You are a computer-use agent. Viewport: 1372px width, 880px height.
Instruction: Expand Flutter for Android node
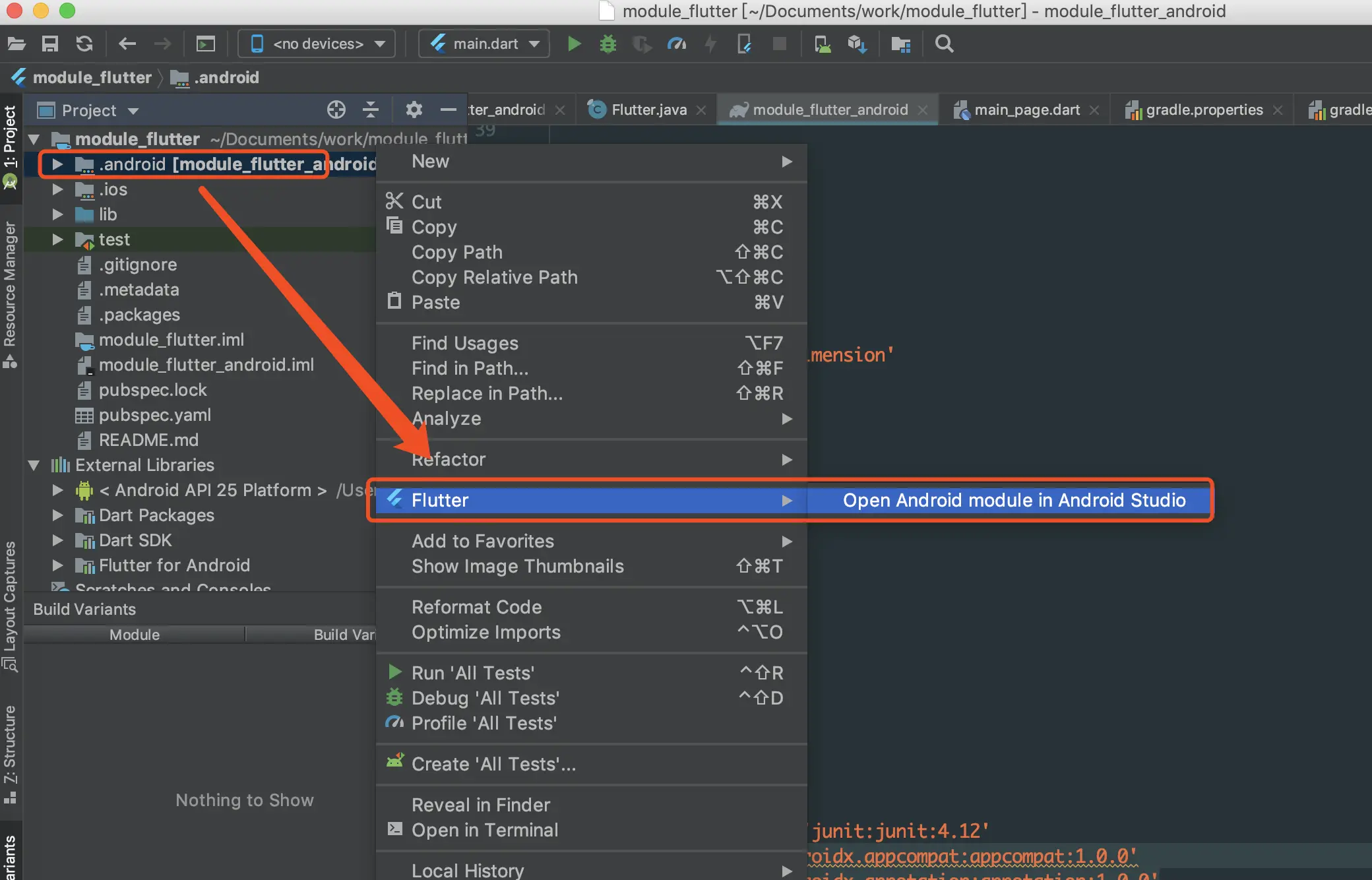click(57, 565)
